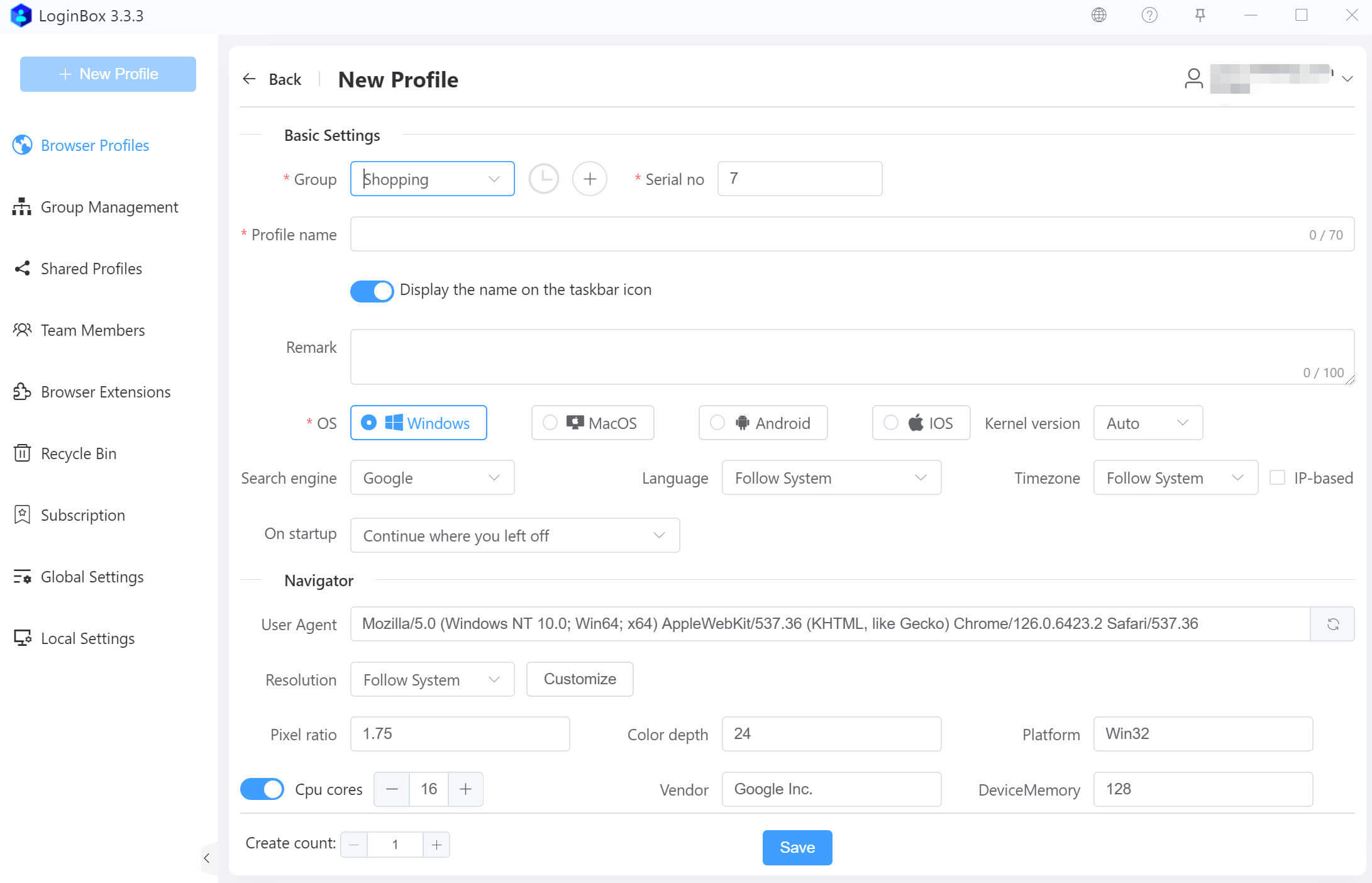Toggle display name on taskbar icon switch
1372x883 pixels.
372,291
